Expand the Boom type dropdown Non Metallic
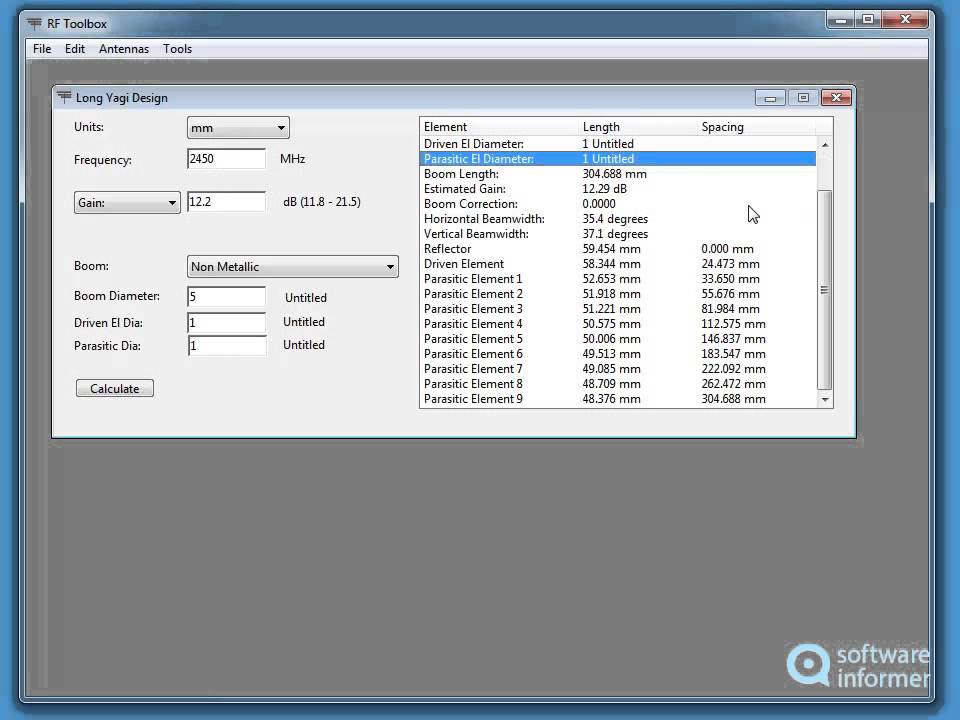 point(292,267)
